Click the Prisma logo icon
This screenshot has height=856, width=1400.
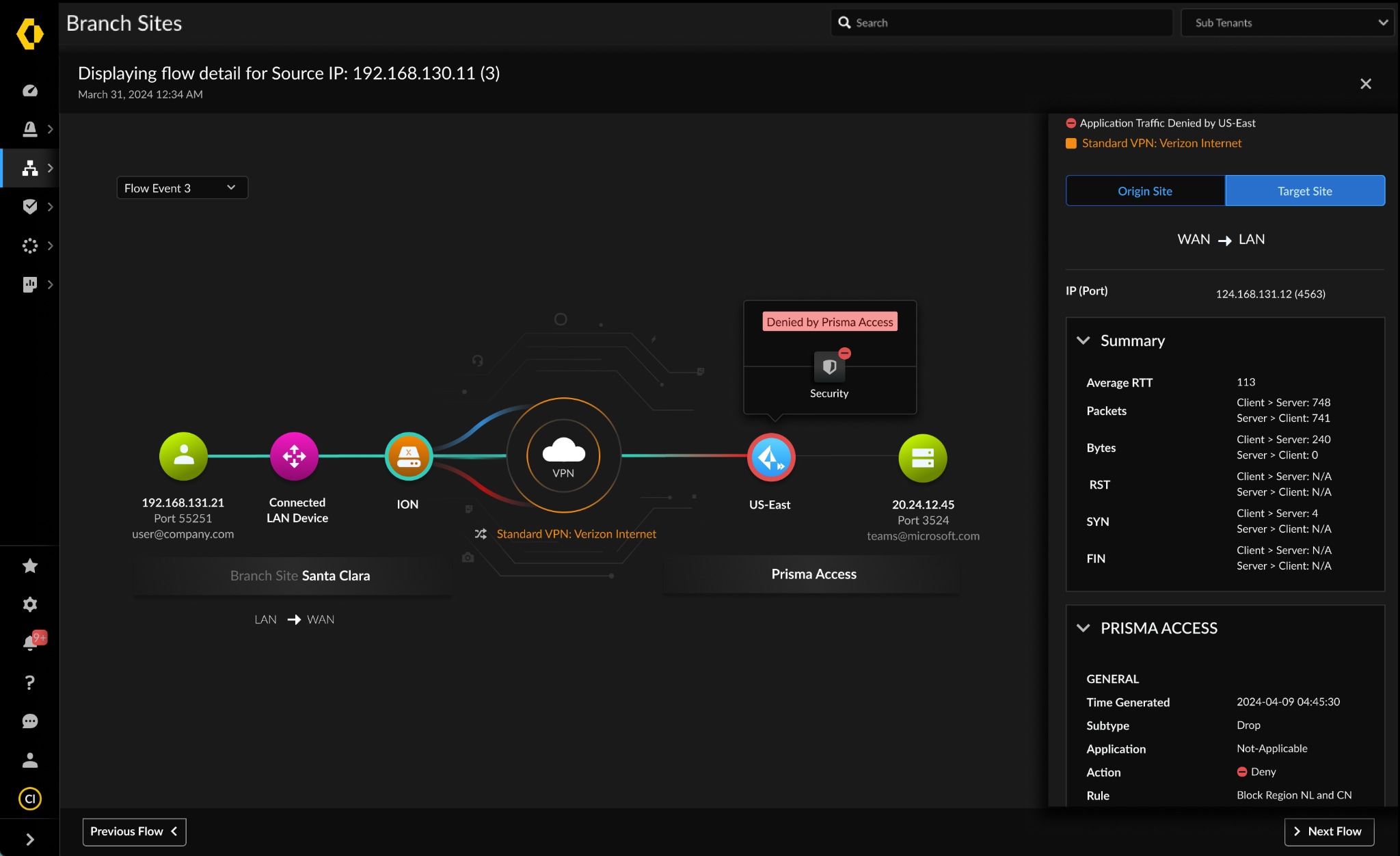pyautogui.click(x=29, y=34)
